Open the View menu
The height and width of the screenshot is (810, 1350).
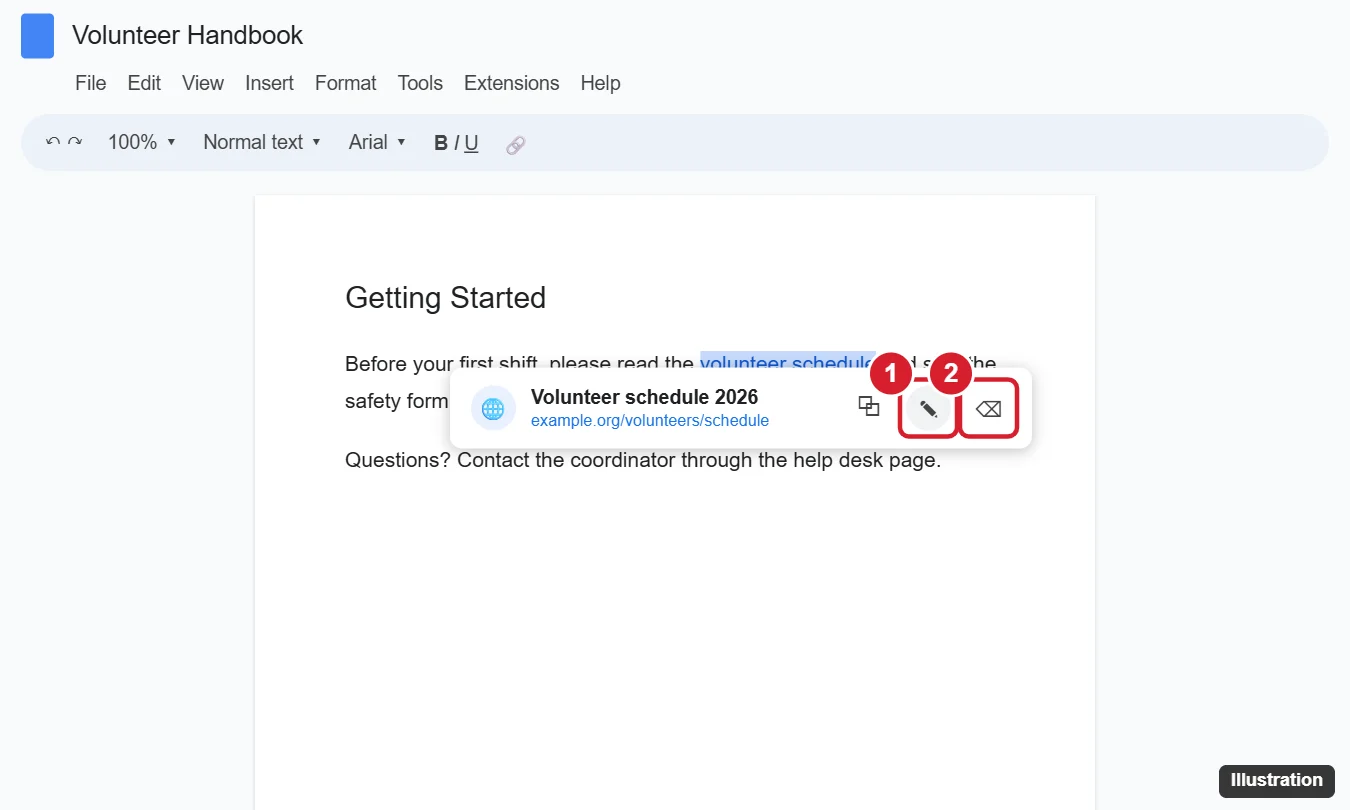[x=203, y=83]
